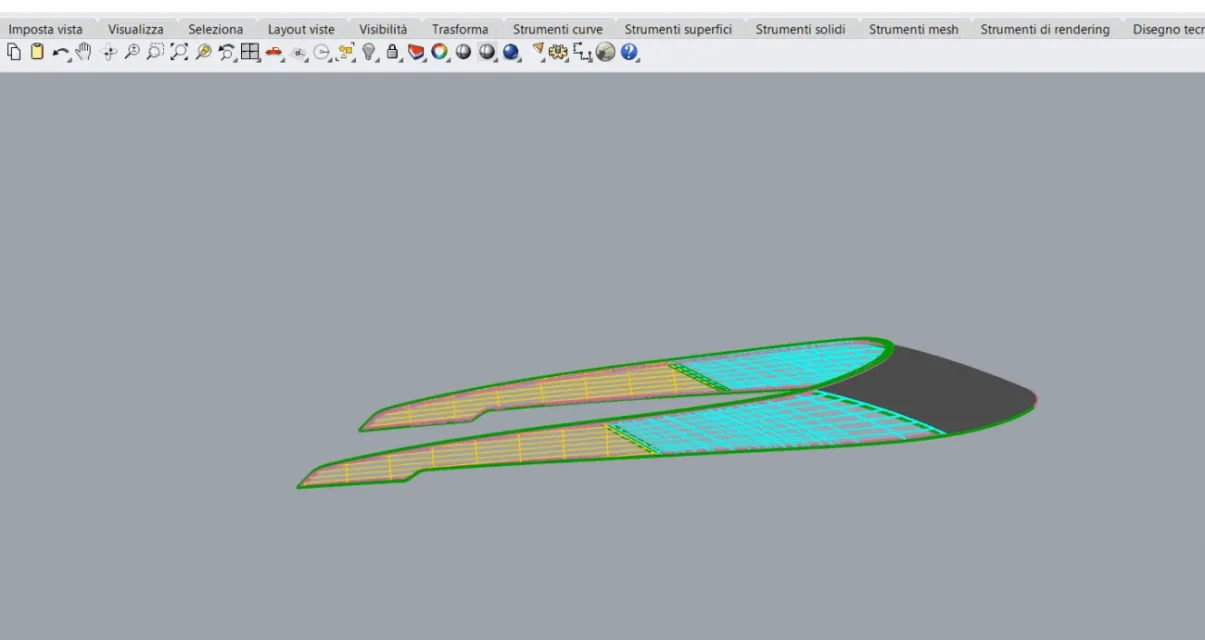The width and height of the screenshot is (1205, 640).
Task: Click the Zoom extents icon
Action: point(179,52)
